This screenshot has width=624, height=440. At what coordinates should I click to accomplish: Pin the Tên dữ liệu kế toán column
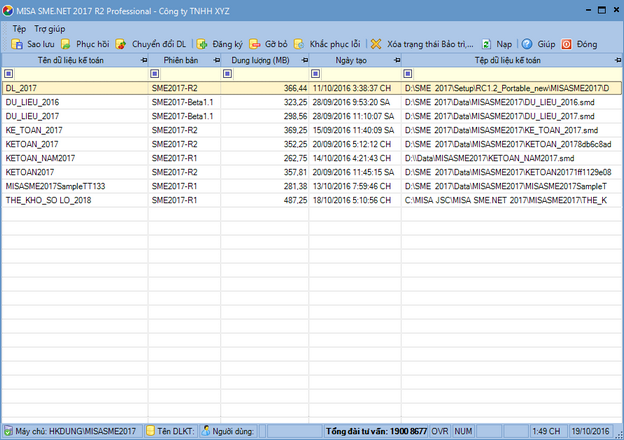coord(144,60)
